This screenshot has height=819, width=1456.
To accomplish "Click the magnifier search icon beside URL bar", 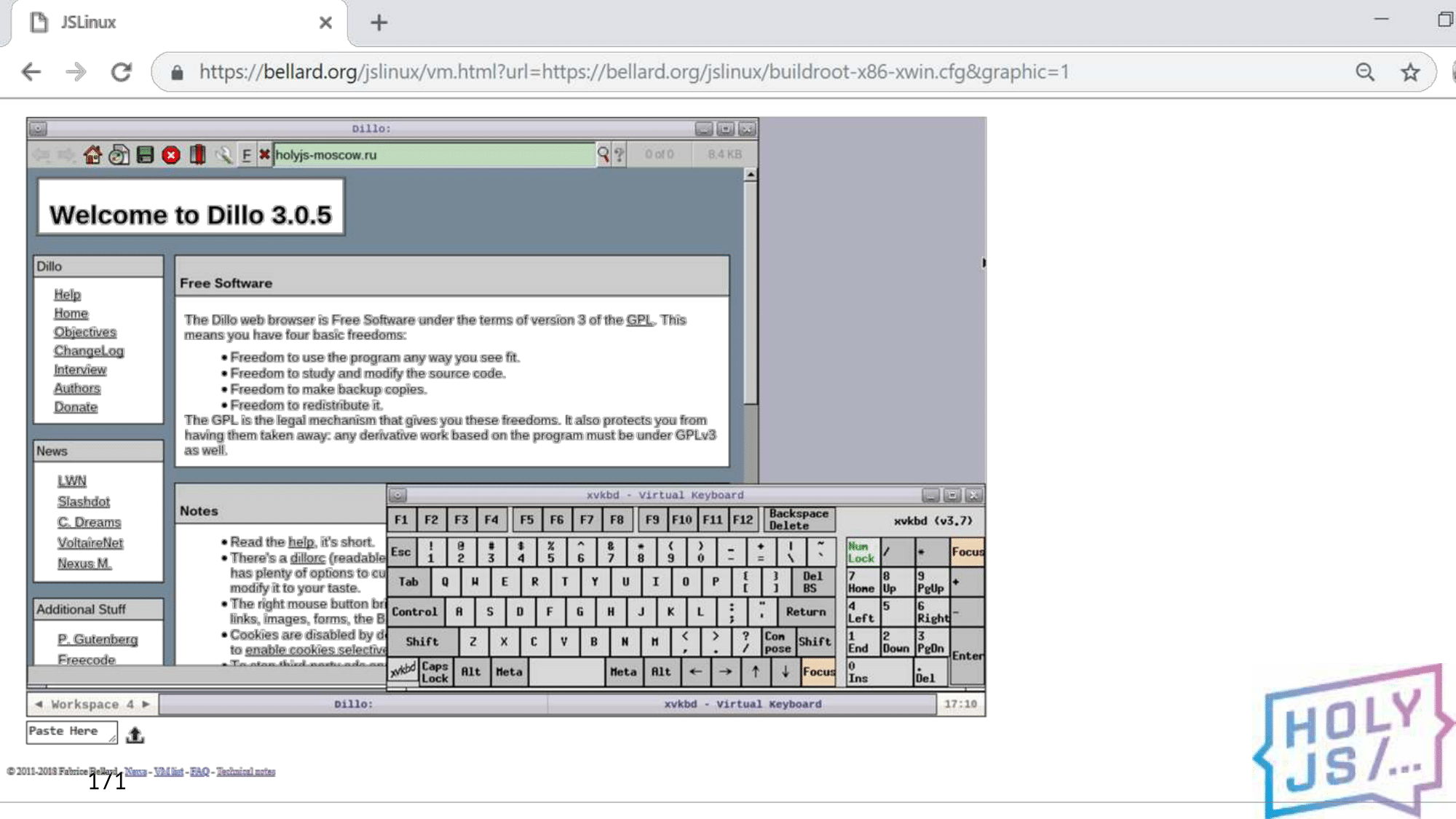I will pyautogui.click(x=603, y=154).
